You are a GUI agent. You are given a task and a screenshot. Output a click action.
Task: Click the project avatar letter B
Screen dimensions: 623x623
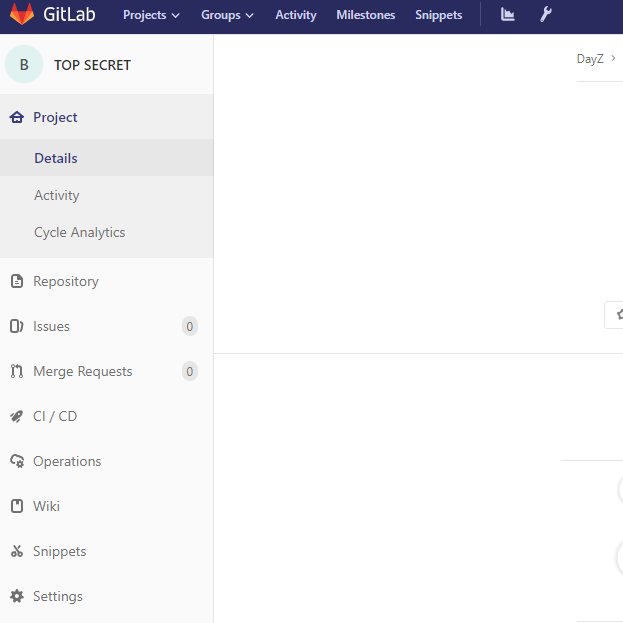24,64
